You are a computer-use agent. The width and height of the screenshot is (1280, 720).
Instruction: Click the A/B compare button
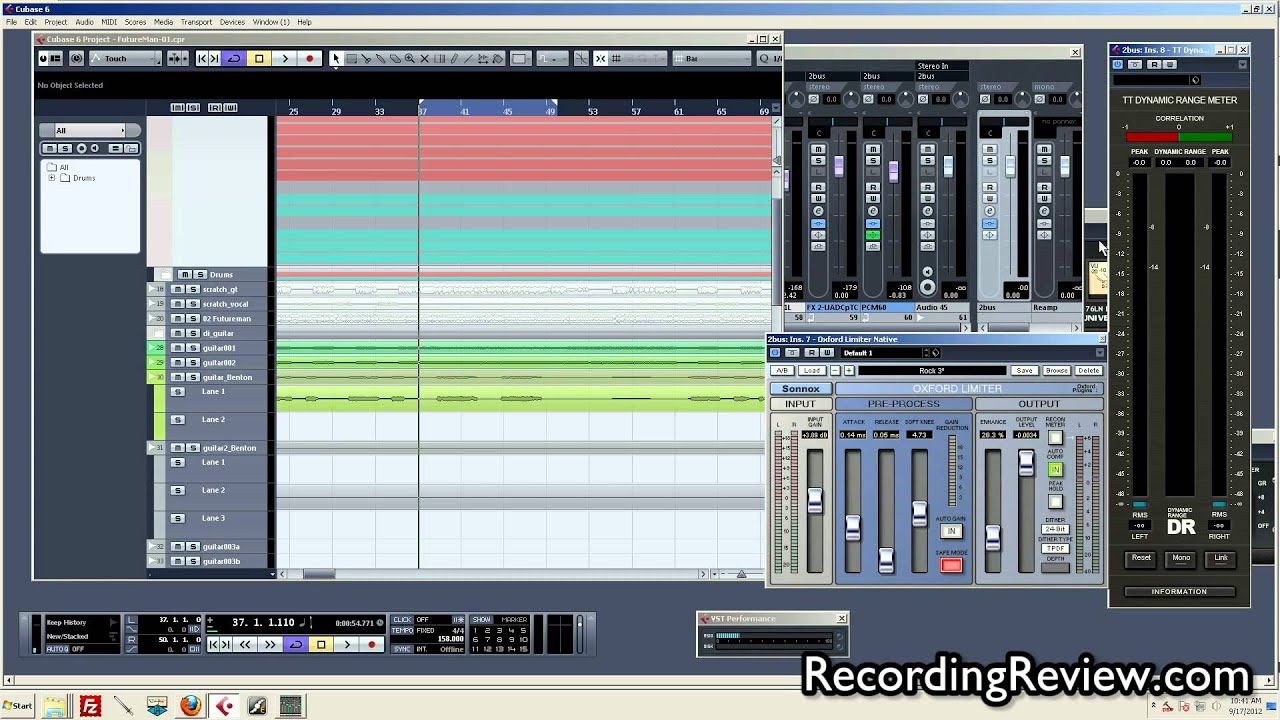[783, 370]
